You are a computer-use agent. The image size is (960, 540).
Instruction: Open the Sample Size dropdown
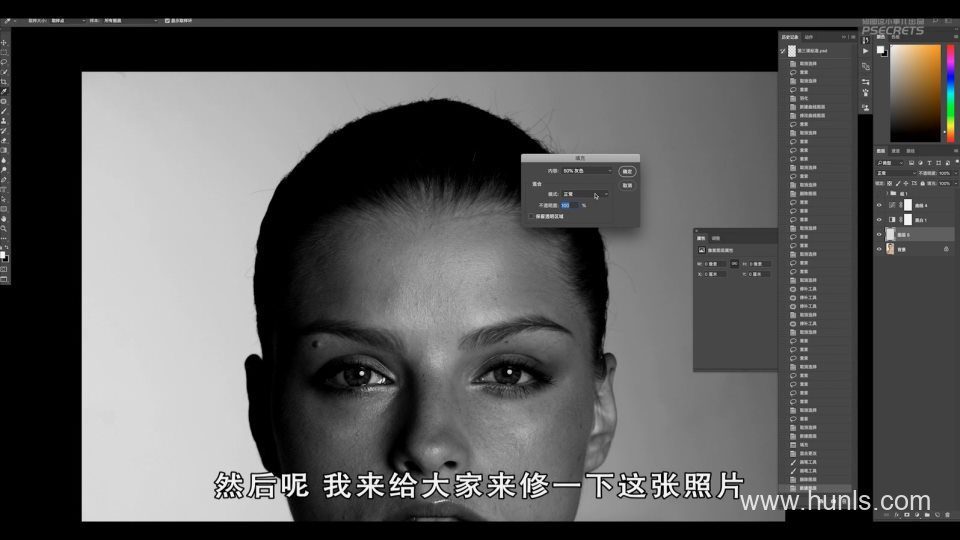tap(67, 21)
